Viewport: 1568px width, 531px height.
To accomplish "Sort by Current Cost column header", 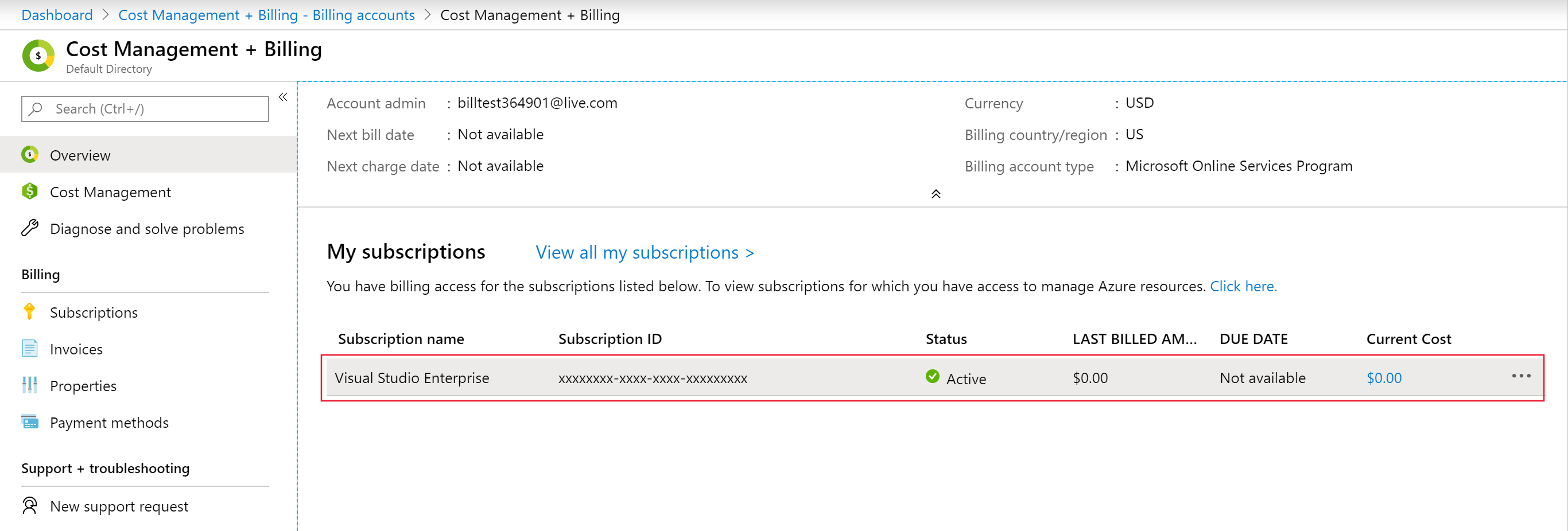I will (1408, 339).
